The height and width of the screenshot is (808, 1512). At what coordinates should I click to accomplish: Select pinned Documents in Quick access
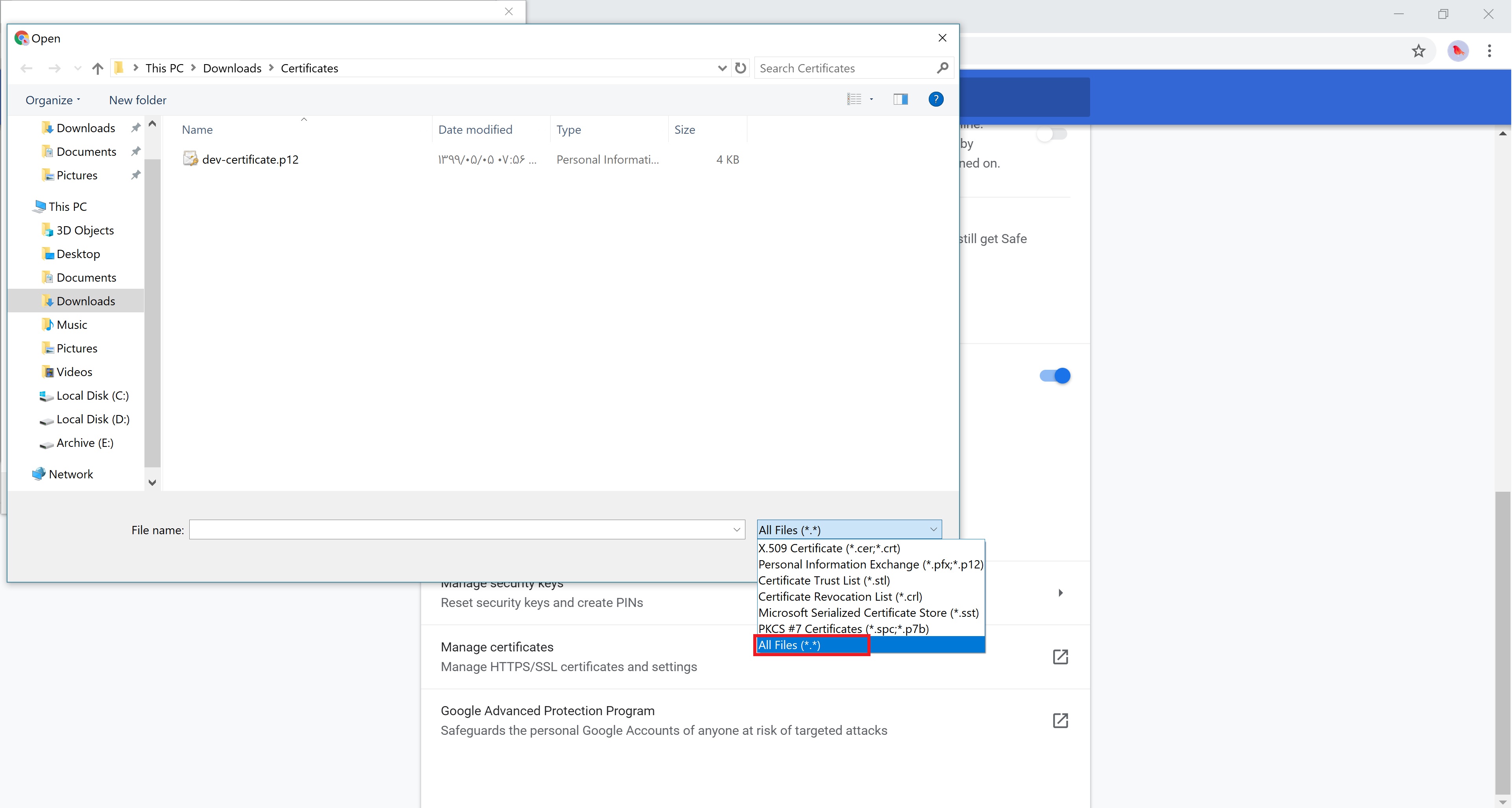[86, 151]
